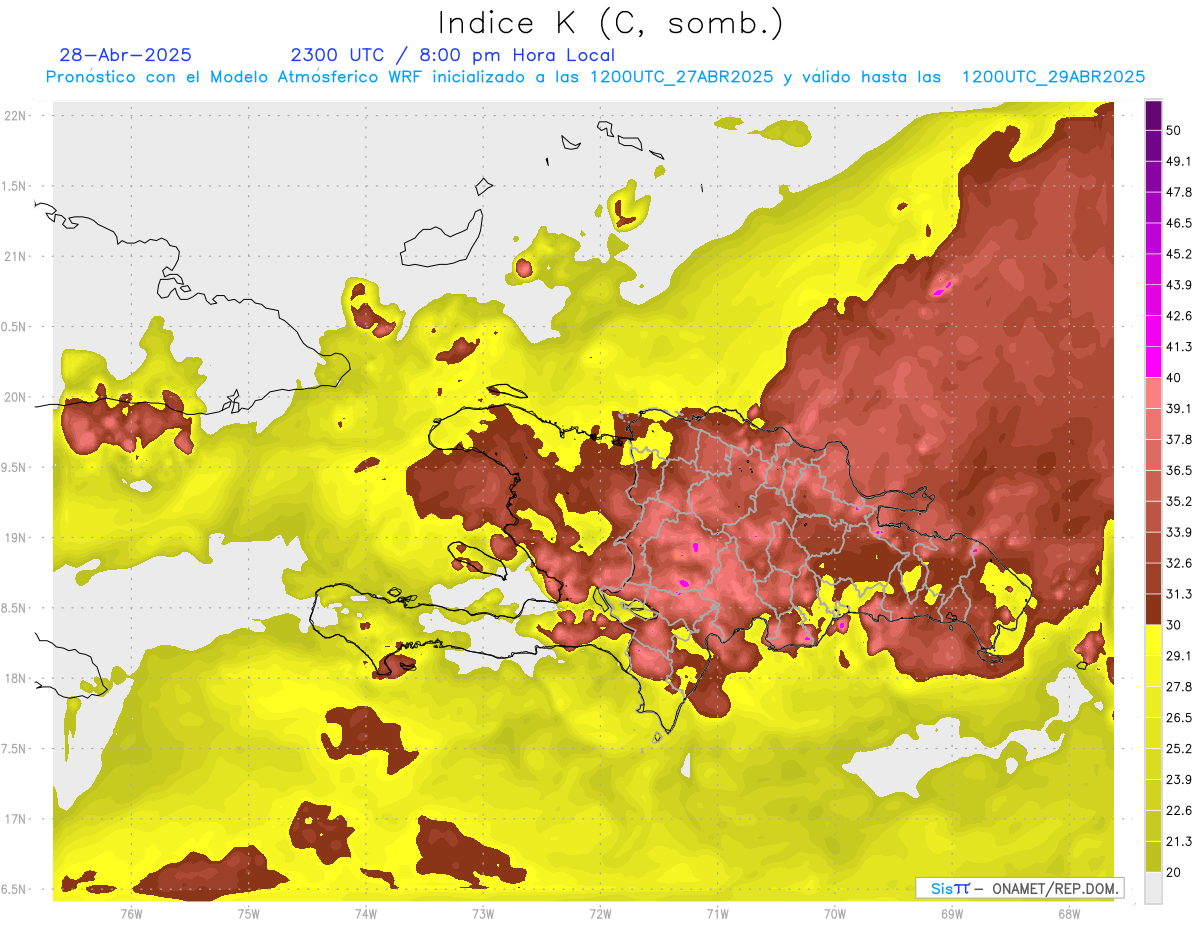Click the legend value '35.2'
This screenshot has height=927, width=1200.
point(1179,501)
